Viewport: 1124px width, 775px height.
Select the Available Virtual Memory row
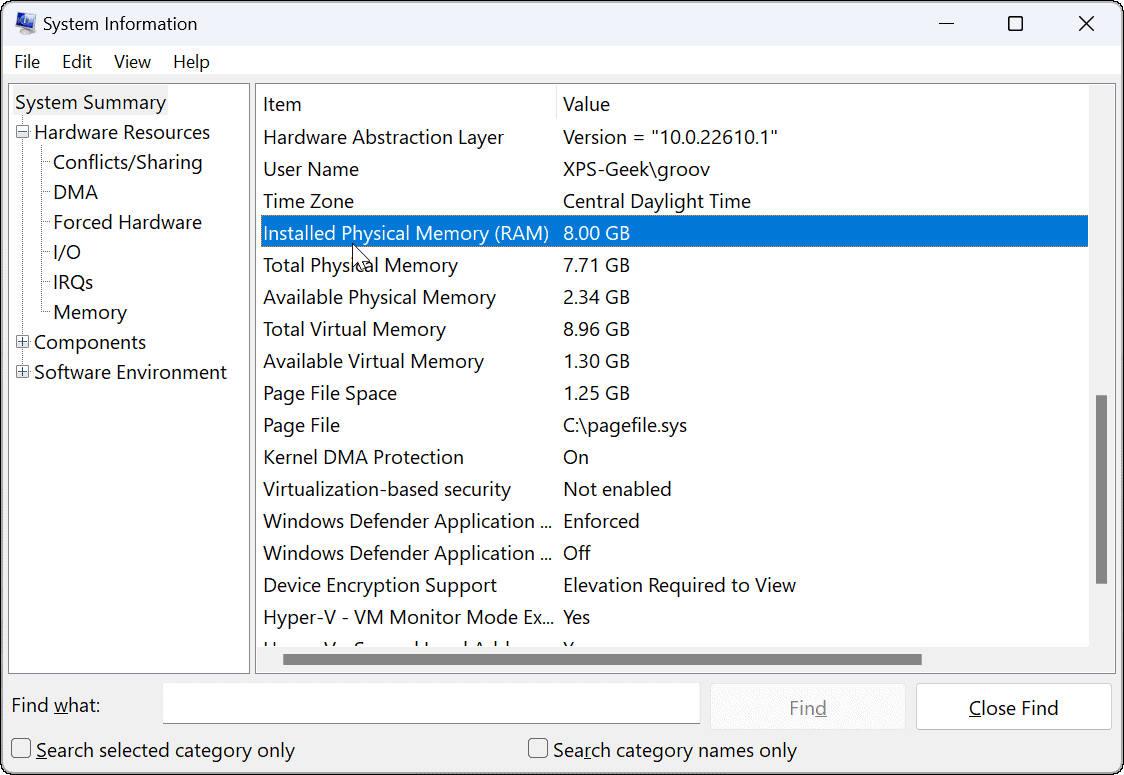click(x=675, y=361)
